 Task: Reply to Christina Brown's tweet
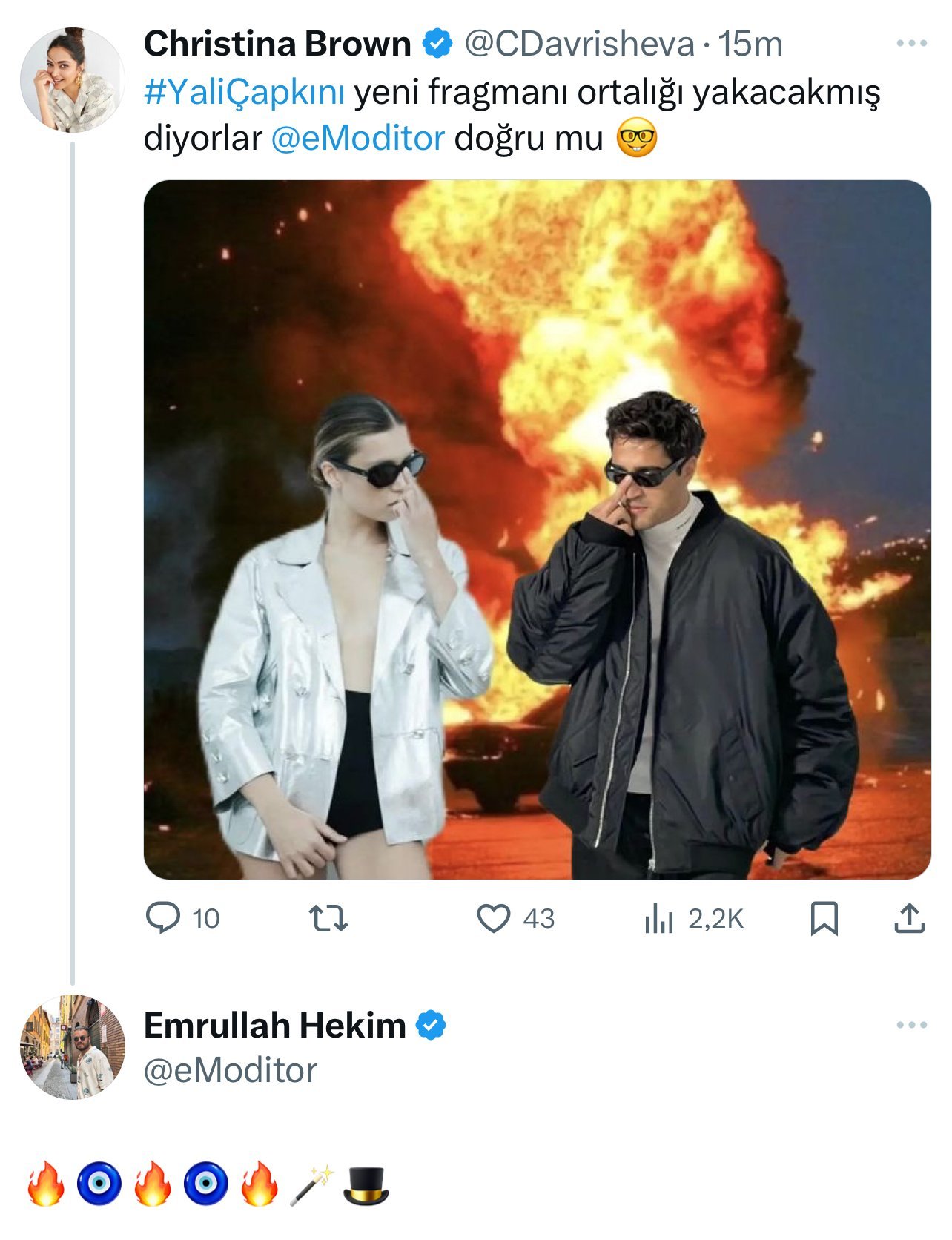click(x=163, y=917)
